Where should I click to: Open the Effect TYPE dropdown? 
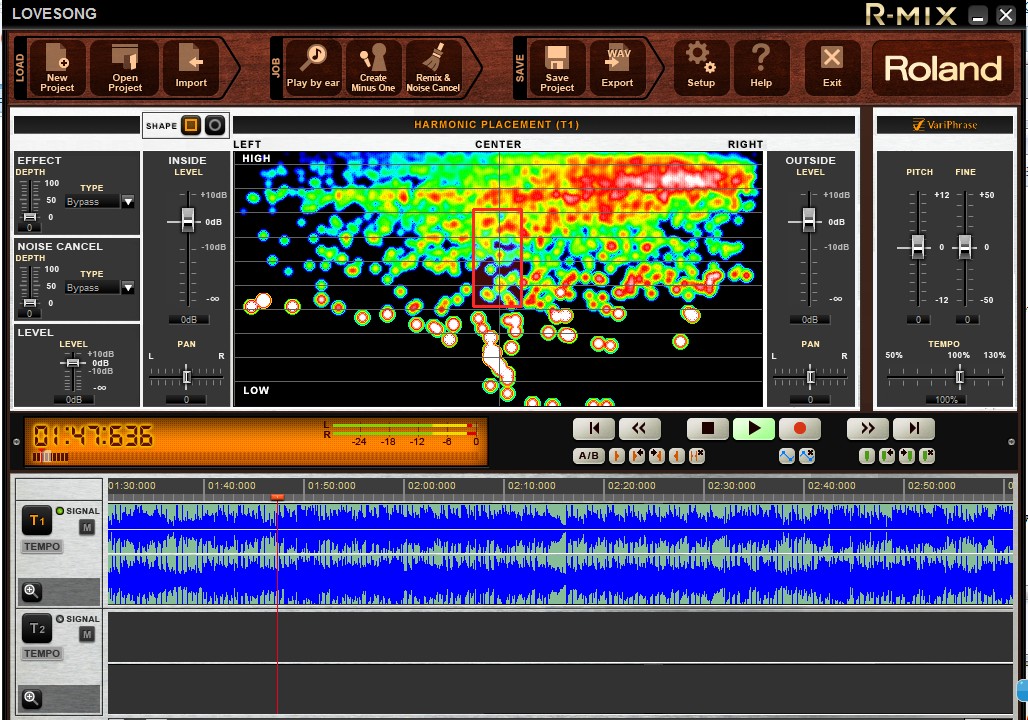pos(128,201)
